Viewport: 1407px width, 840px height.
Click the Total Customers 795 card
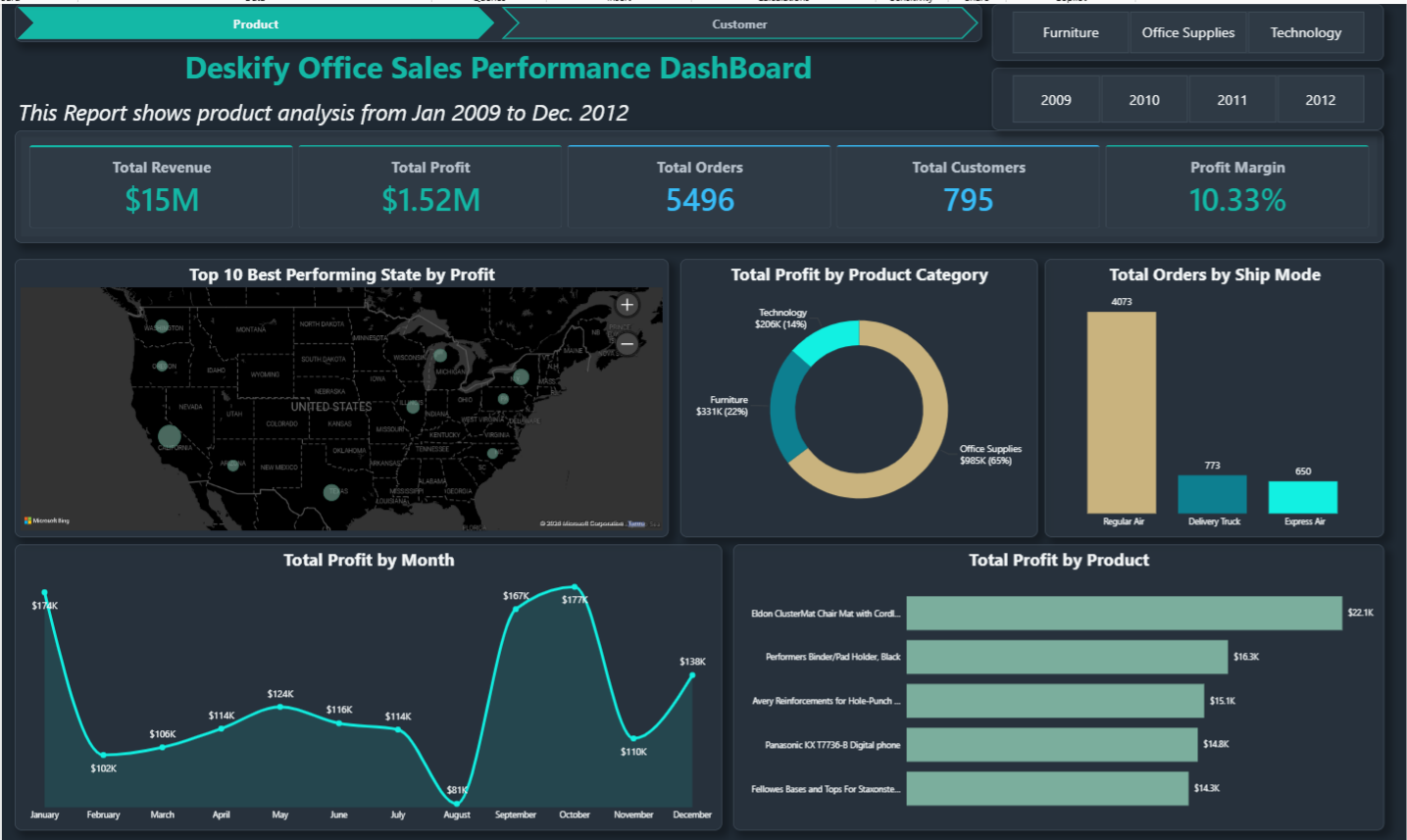pyautogui.click(x=969, y=187)
